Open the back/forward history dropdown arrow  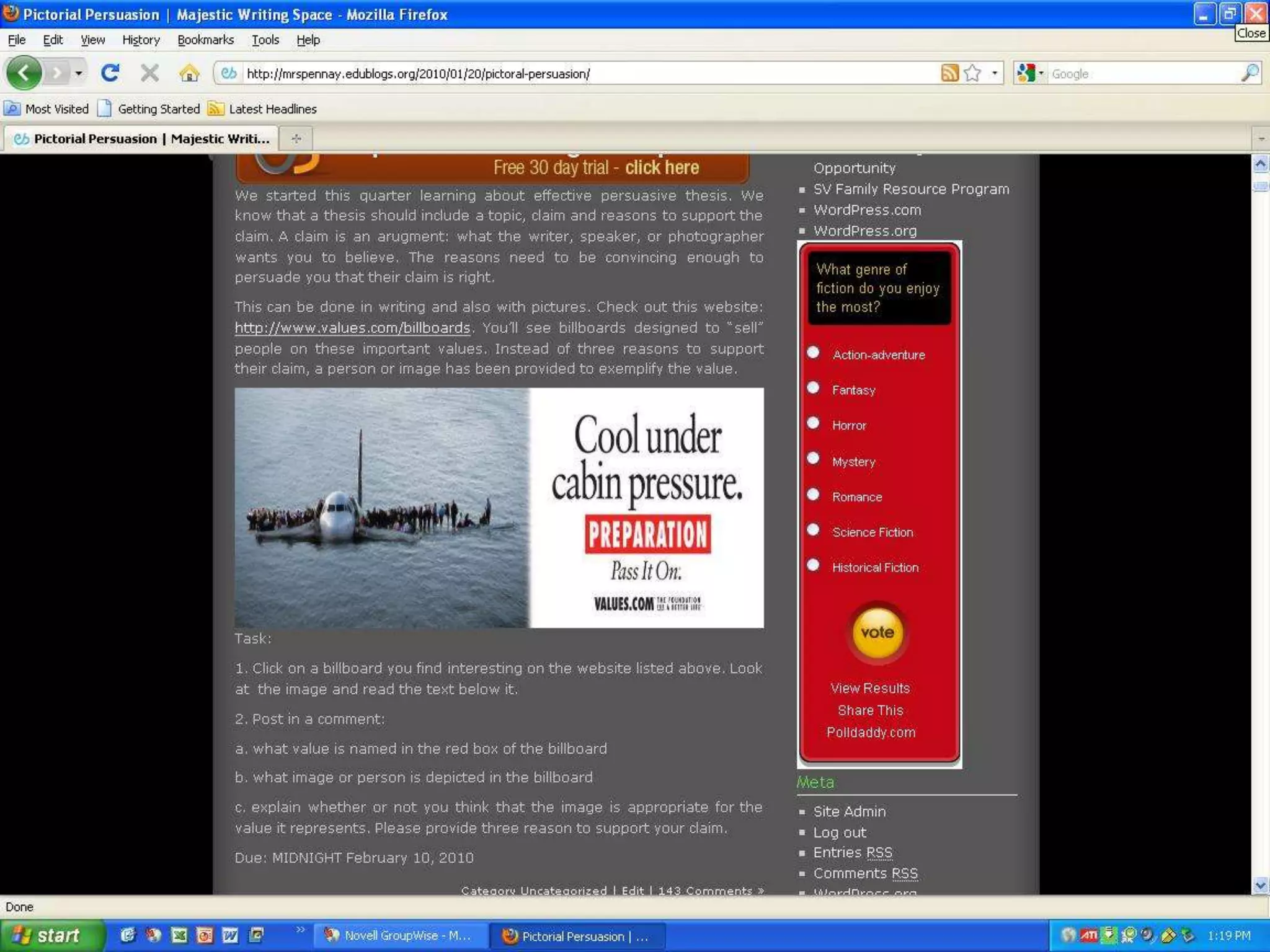click(79, 73)
